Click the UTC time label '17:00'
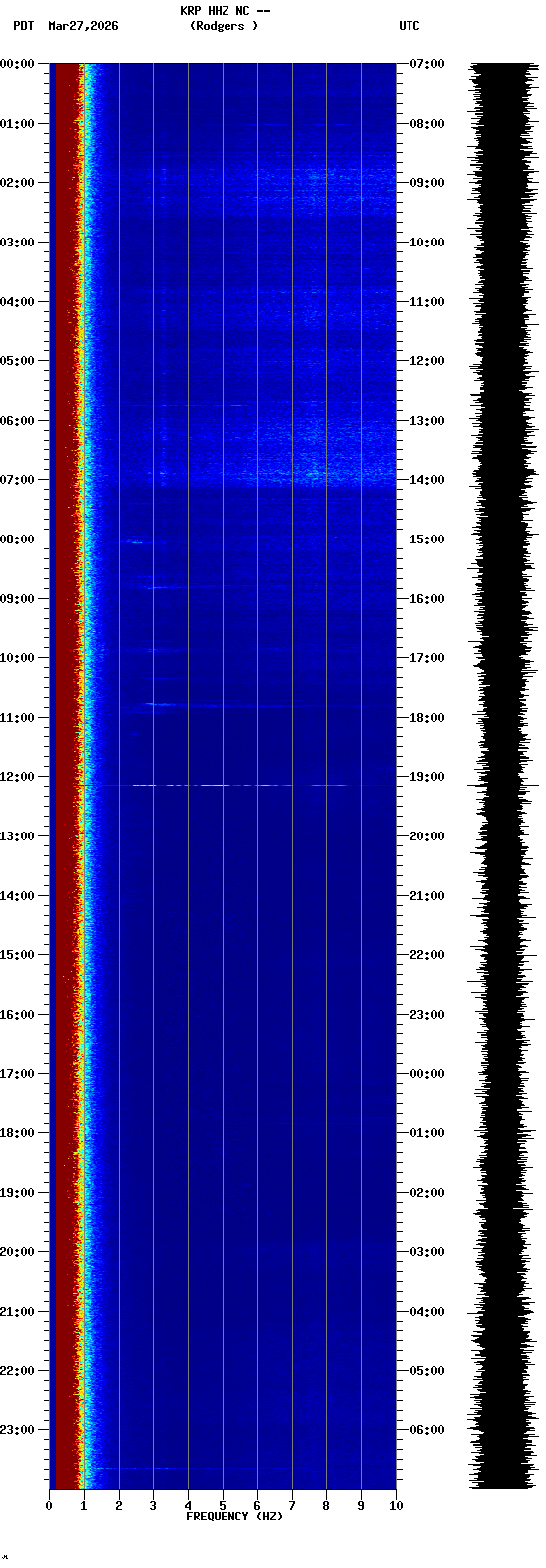546x1568 pixels. [427, 658]
